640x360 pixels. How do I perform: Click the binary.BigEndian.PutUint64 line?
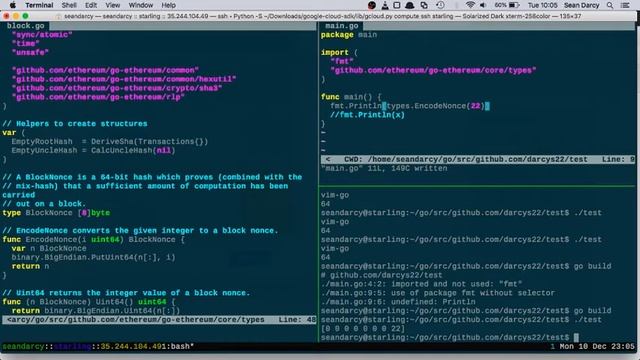click(93, 258)
